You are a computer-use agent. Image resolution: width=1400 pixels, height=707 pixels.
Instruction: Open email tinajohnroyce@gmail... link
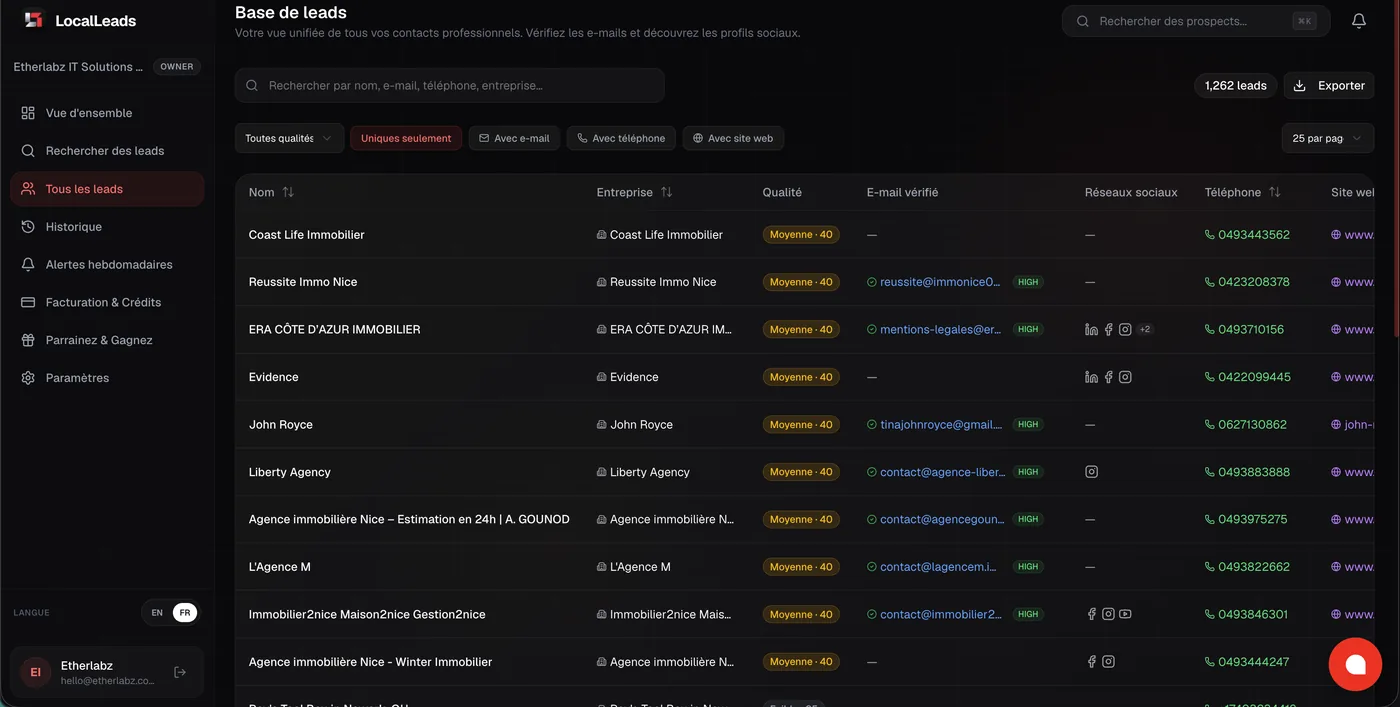coord(941,424)
